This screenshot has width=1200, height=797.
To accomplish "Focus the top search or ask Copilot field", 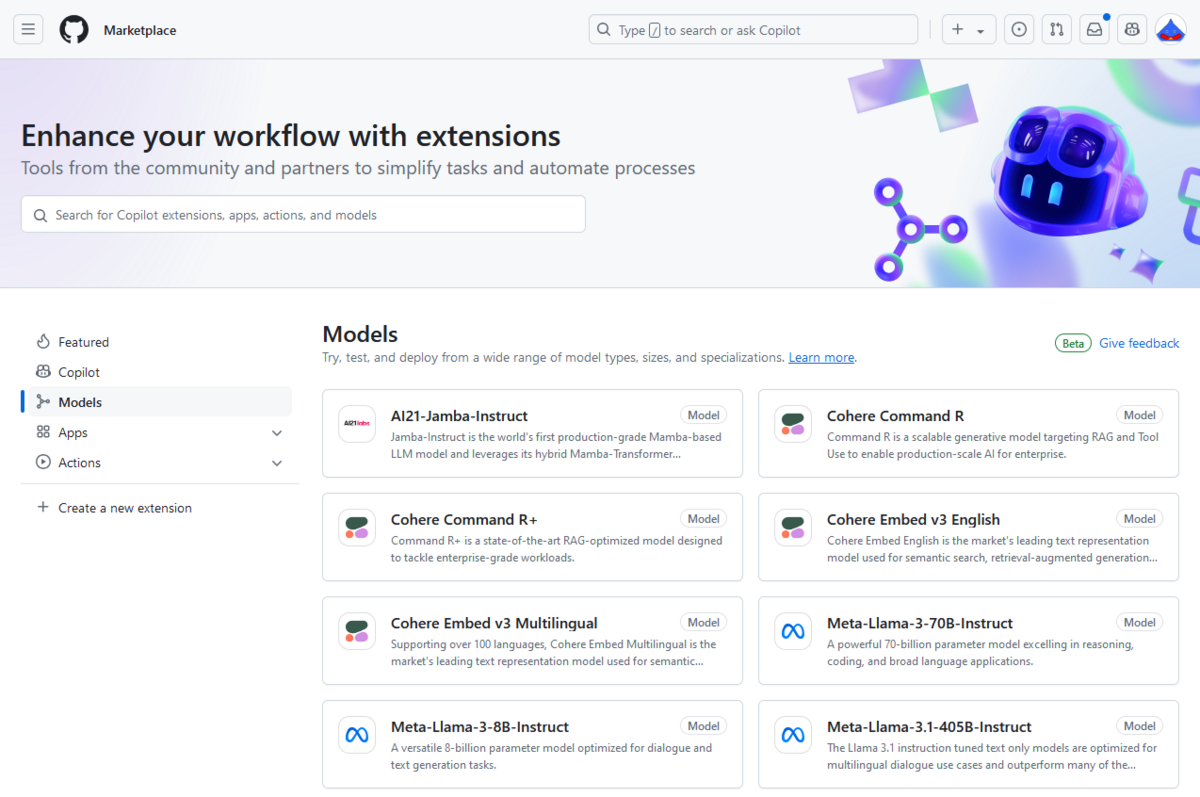I will tap(753, 30).
